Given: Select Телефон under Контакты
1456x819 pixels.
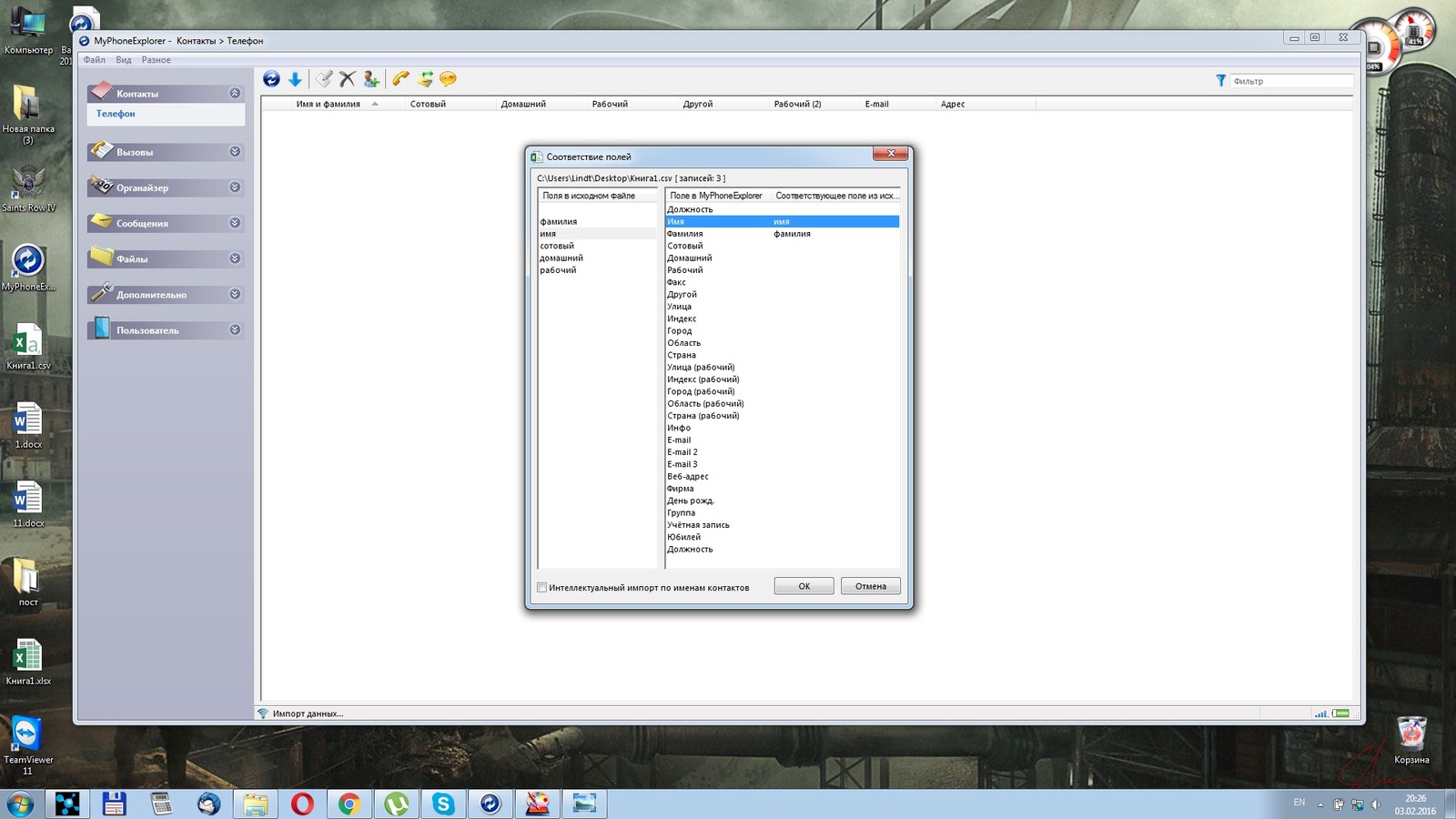Looking at the screenshot, I should pyautogui.click(x=116, y=114).
